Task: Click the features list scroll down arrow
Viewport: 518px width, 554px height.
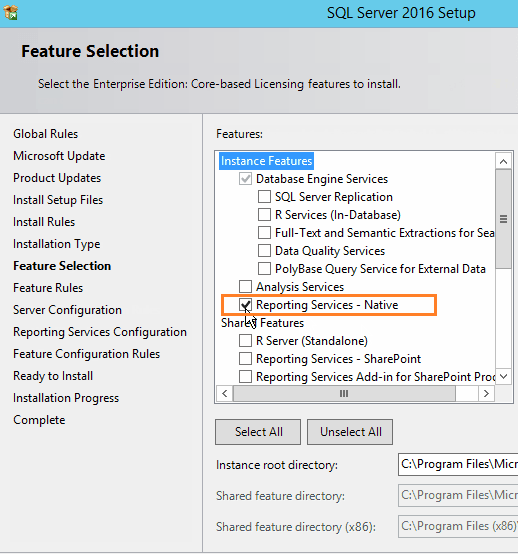Action: [504, 377]
